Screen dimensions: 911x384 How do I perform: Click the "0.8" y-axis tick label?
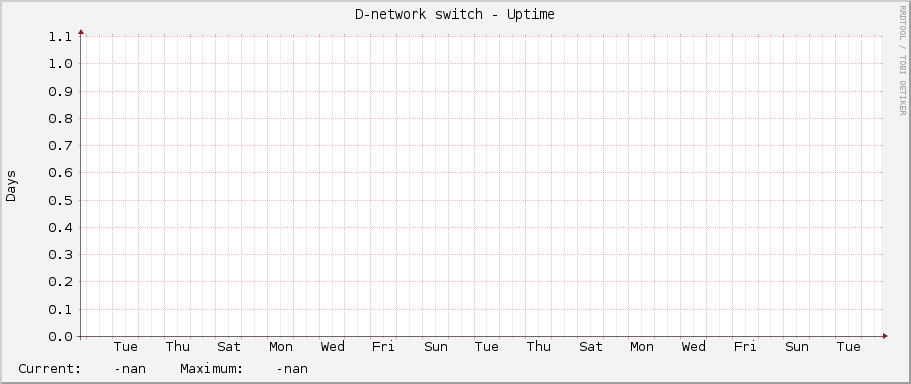(x=60, y=119)
